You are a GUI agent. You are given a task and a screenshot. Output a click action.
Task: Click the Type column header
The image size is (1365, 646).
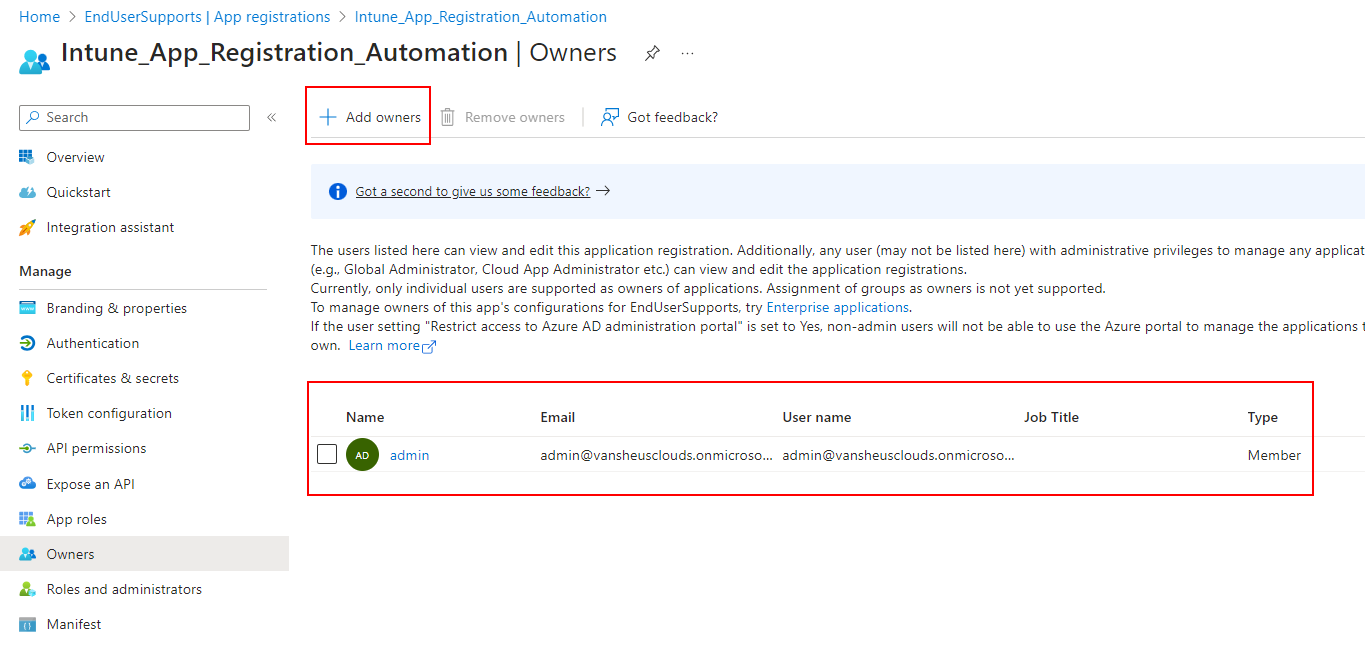[1262, 417]
